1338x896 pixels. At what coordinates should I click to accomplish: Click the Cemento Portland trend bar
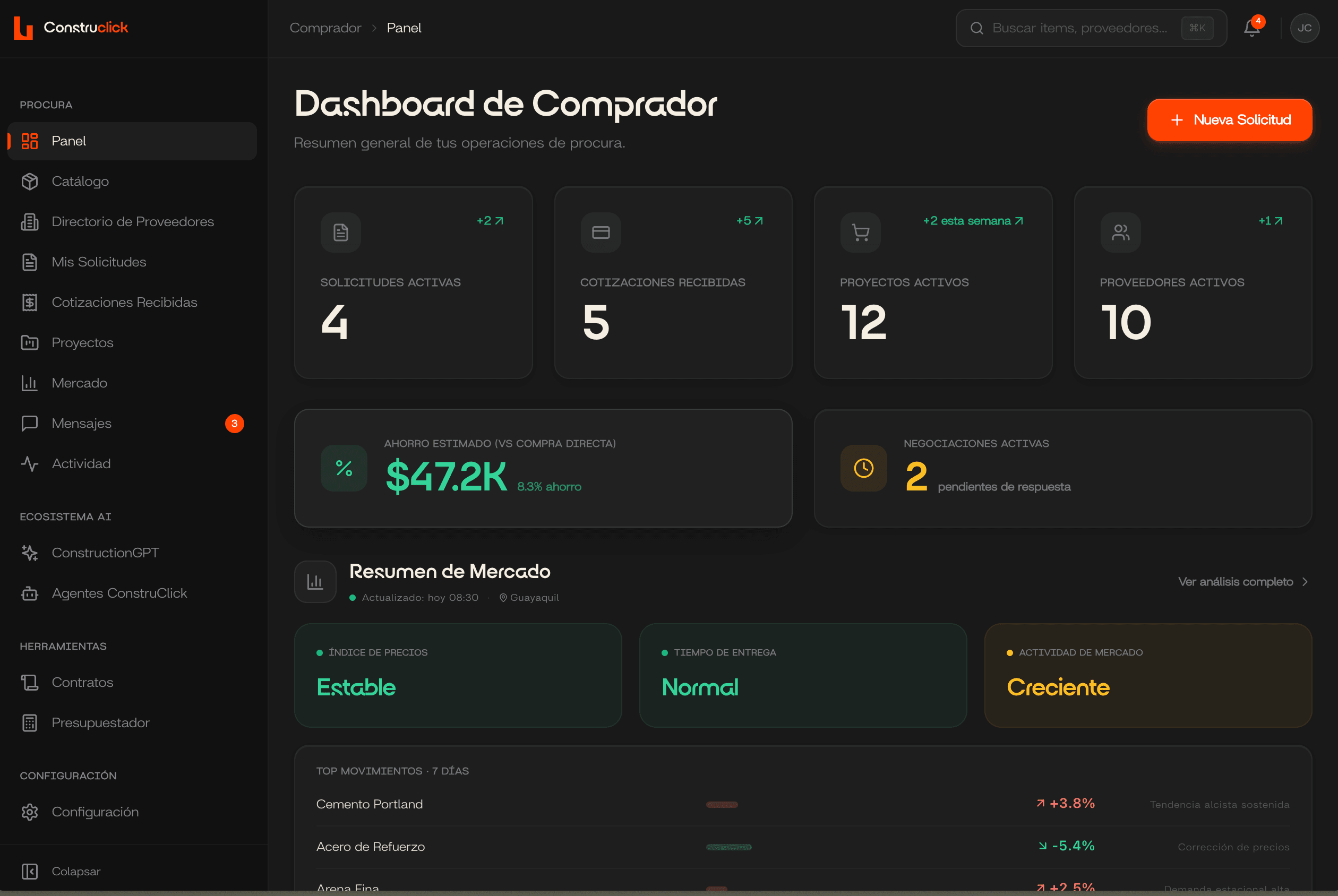(x=722, y=805)
